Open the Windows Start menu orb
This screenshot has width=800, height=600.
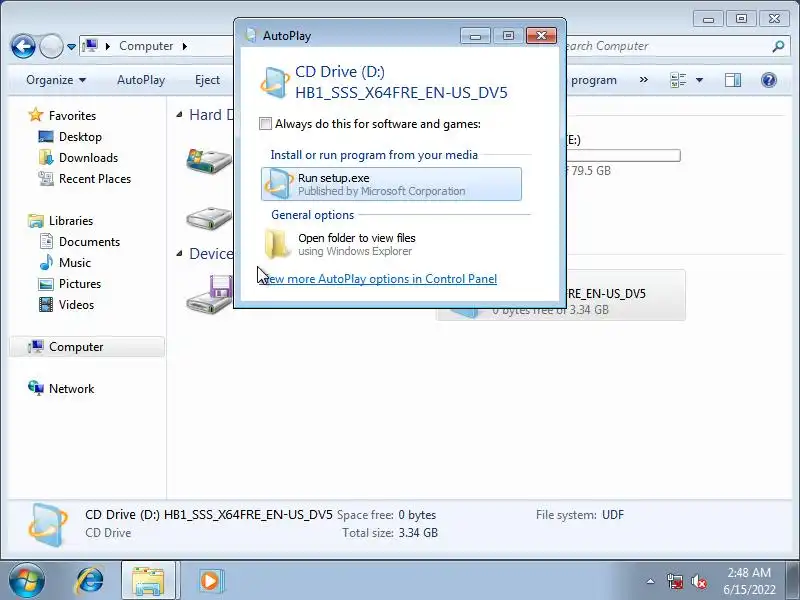point(26,581)
